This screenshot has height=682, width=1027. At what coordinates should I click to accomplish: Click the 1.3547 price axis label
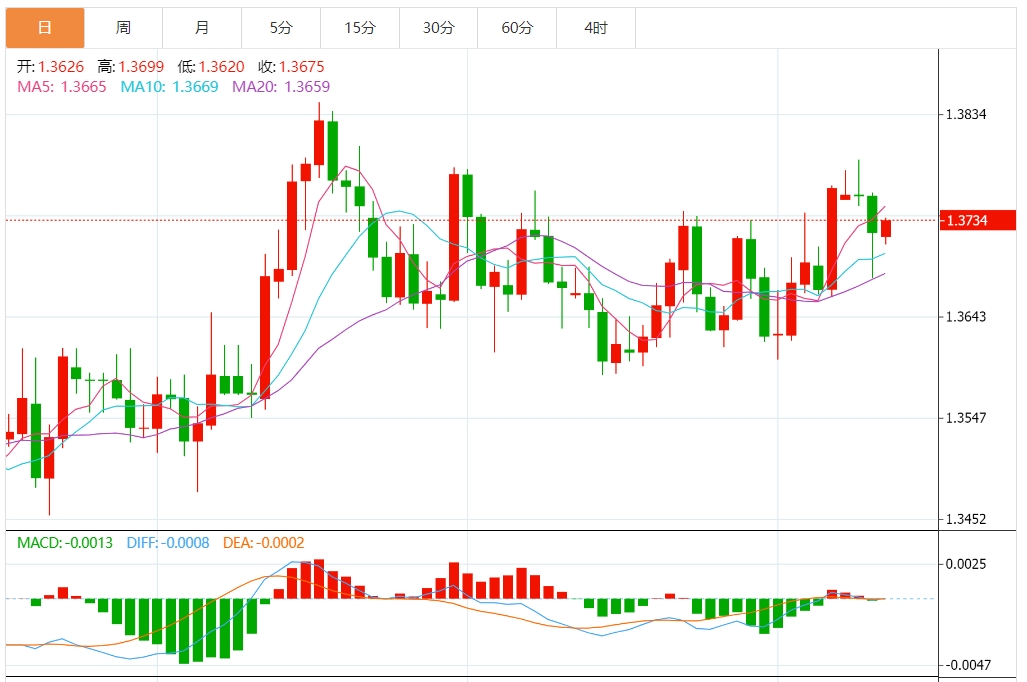(966, 418)
